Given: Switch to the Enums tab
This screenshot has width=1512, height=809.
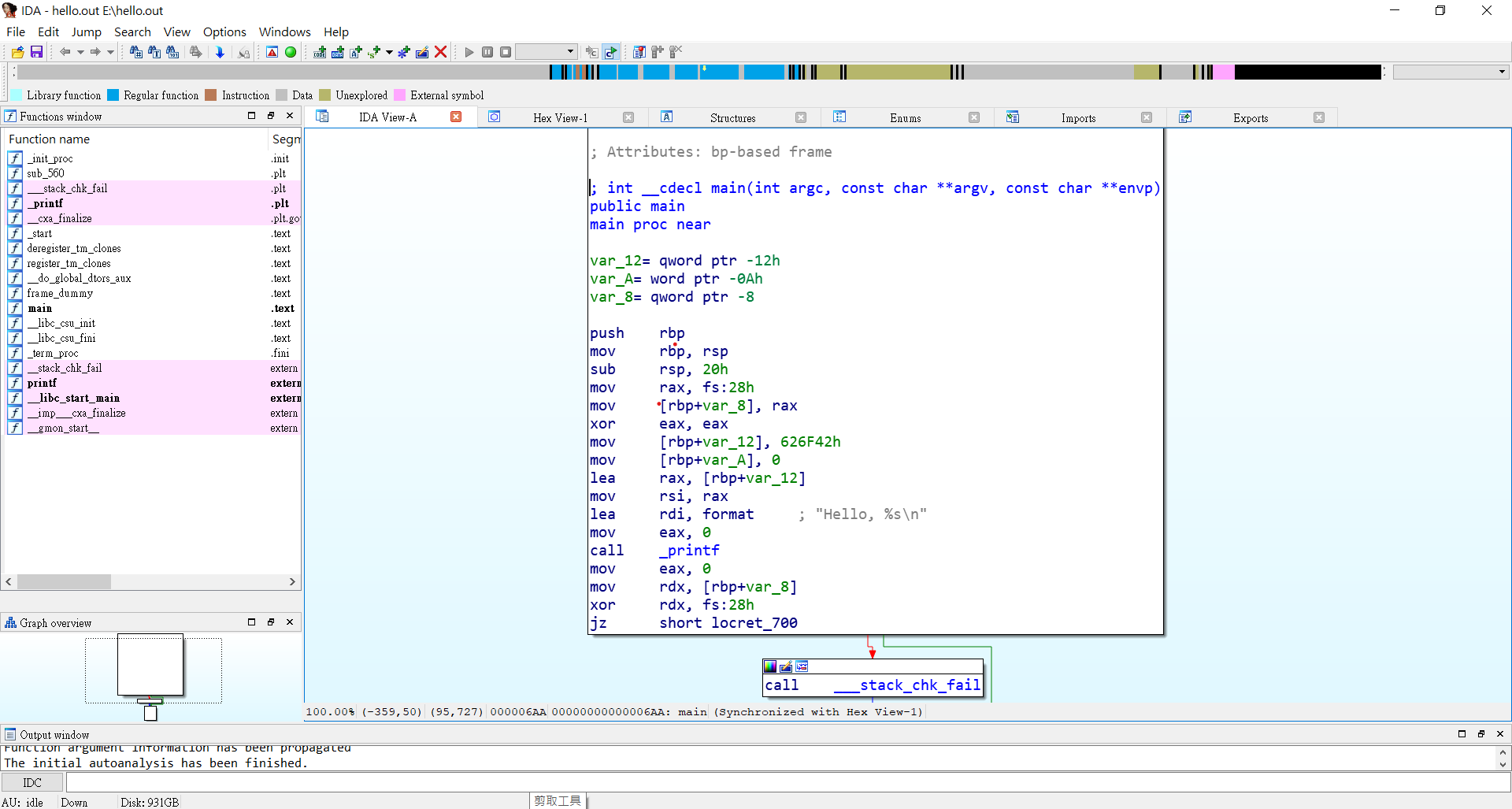Looking at the screenshot, I should pyautogui.click(x=905, y=118).
